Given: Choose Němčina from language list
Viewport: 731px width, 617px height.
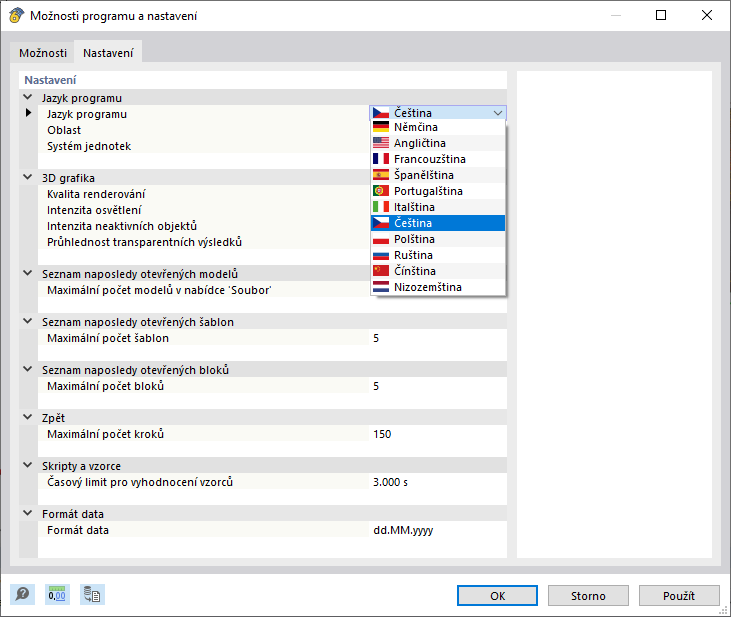Looking at the screenshot, I should 438,127.
